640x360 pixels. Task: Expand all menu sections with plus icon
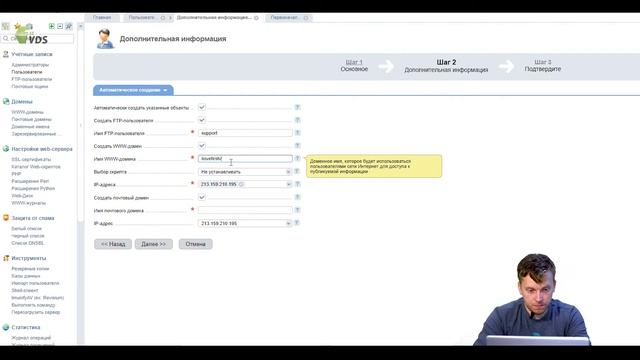[x=51, y=26]
